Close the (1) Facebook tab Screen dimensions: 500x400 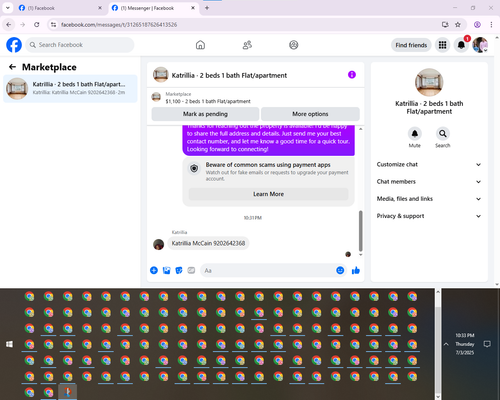(100, 8)
